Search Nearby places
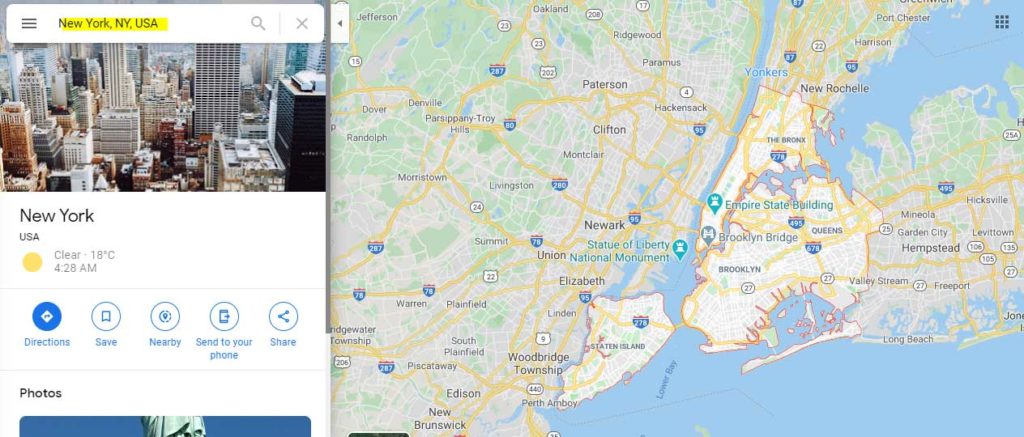This screenshot has width=1024, height=437. coord(165,325)
